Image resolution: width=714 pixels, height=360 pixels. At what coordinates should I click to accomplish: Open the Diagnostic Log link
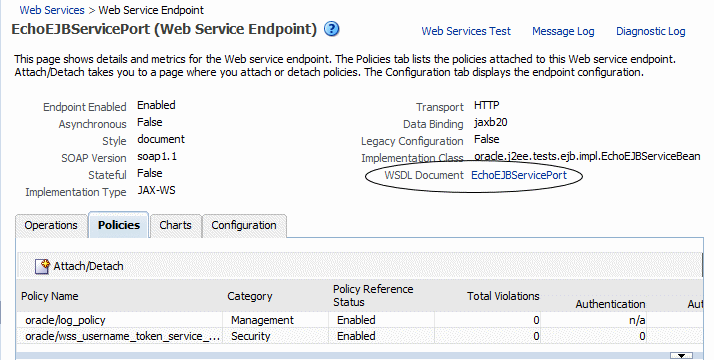coord(651,31)
